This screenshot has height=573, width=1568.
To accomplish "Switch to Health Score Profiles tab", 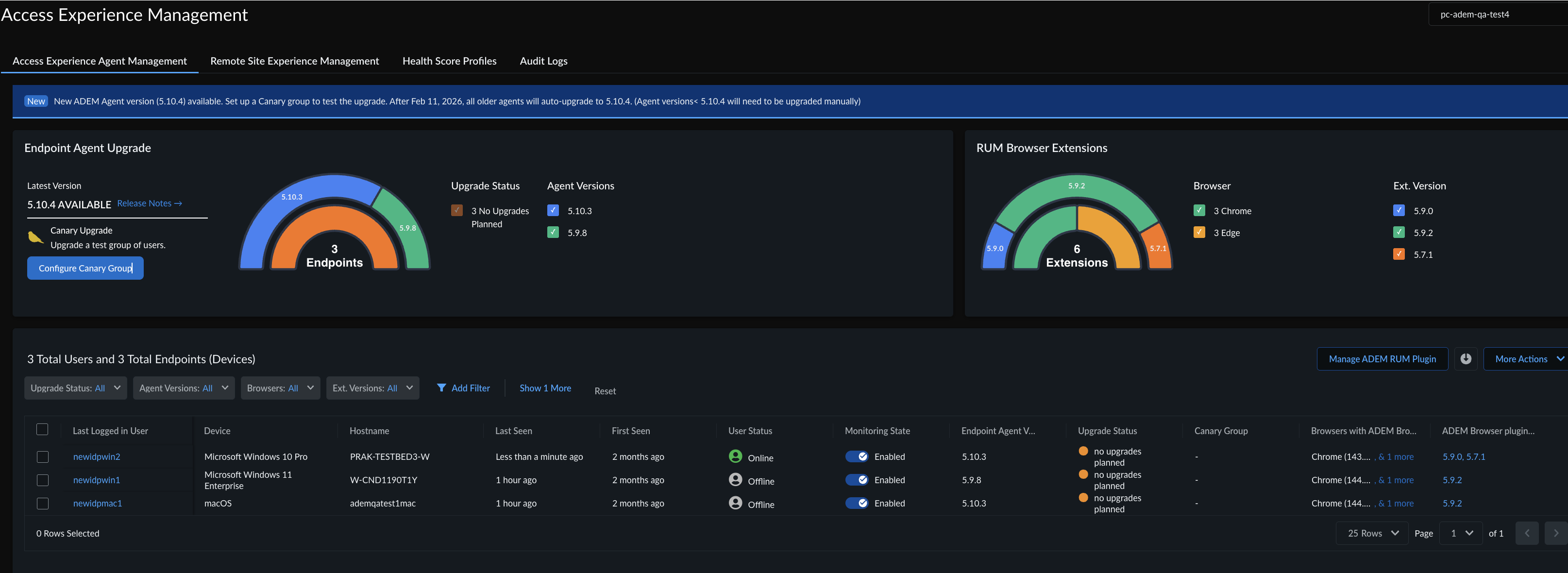I will (x=449, y=61).
